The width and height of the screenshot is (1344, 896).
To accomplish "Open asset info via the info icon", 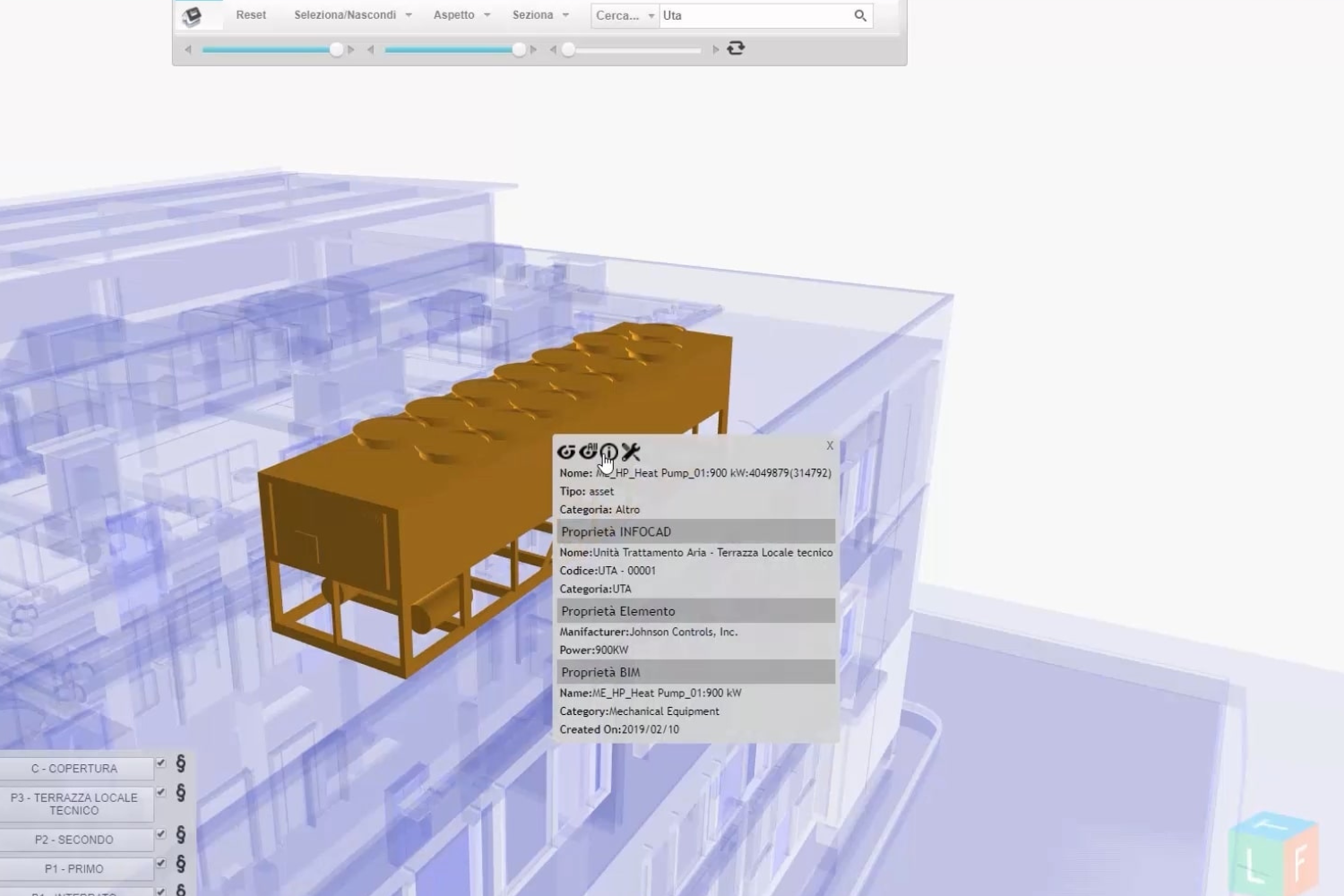I will pos(609,452).
